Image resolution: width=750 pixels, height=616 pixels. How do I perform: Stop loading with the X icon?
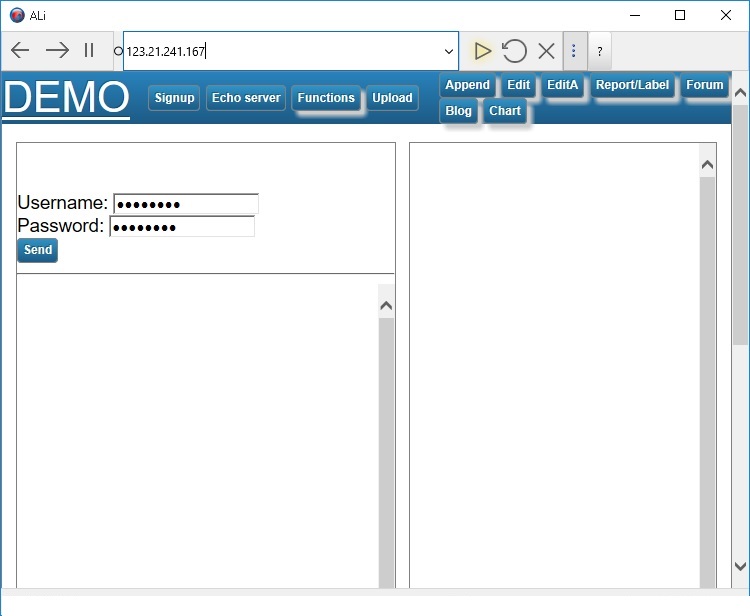546,51
